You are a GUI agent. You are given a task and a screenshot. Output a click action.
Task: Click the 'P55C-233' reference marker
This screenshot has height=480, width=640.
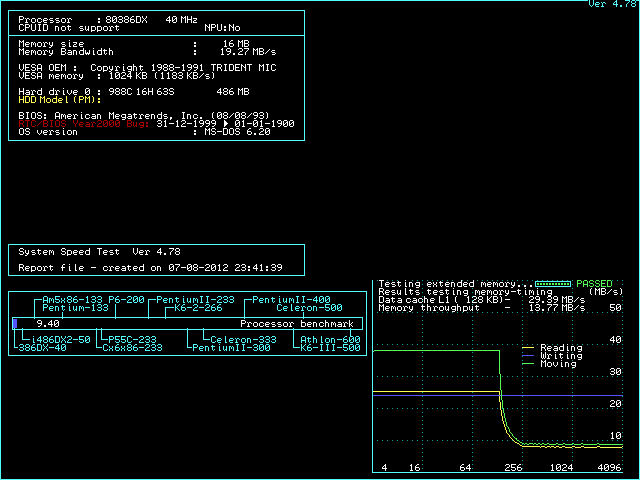tap(132, 340)
